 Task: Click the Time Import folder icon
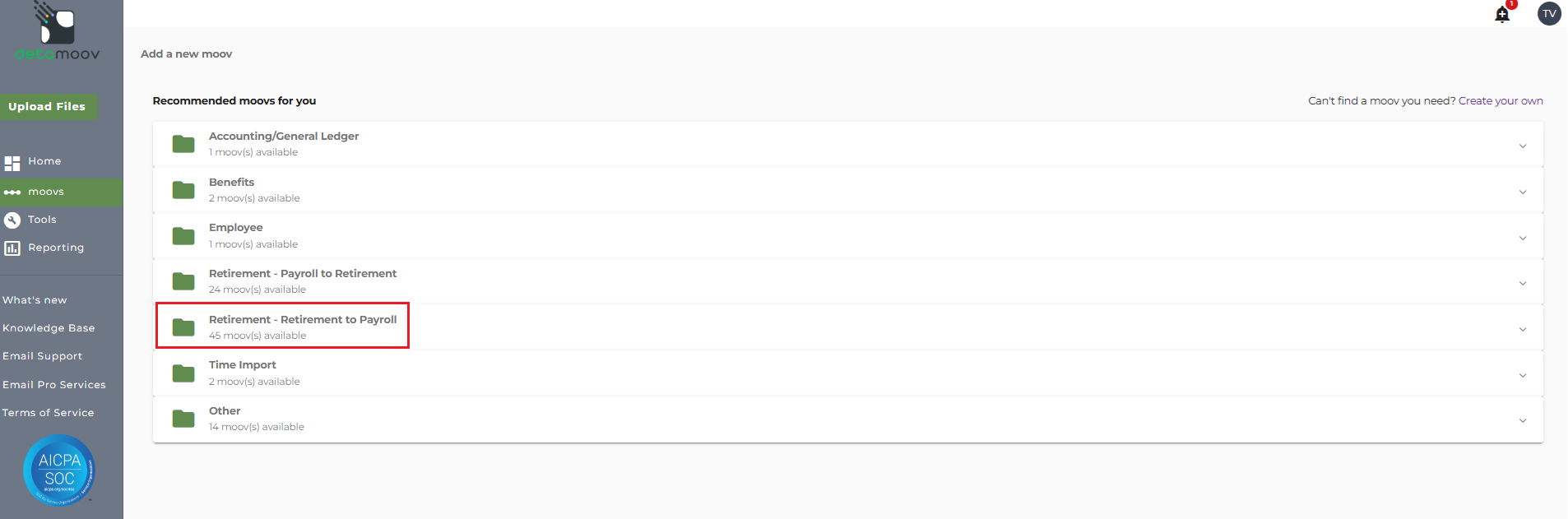coord(183,373)
